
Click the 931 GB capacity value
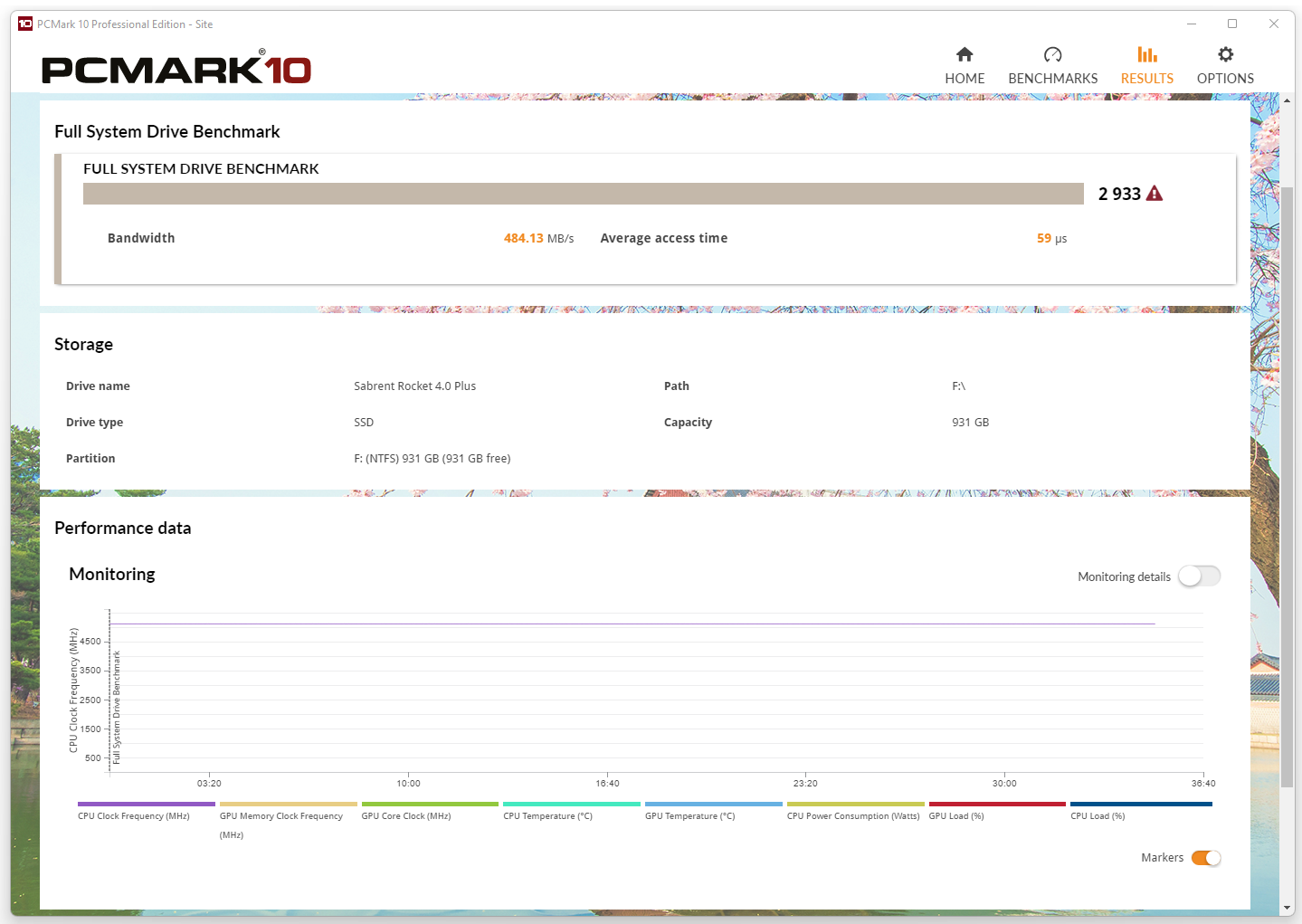(971, 422)
